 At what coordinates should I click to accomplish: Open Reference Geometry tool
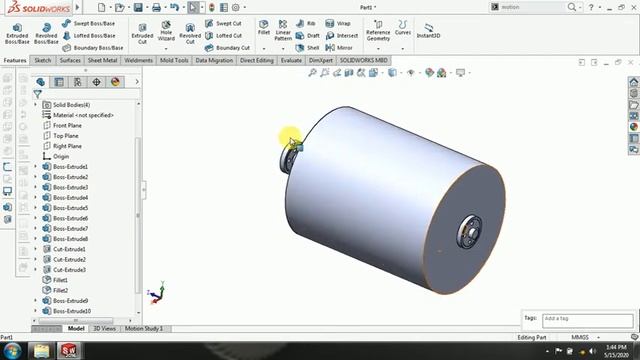click(x=378, y=31)
